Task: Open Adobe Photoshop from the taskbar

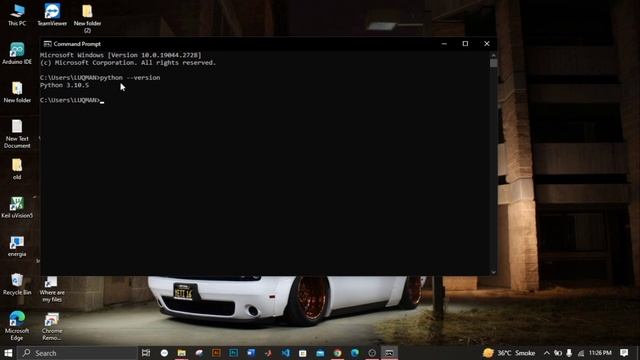Action: coord(233,353)
